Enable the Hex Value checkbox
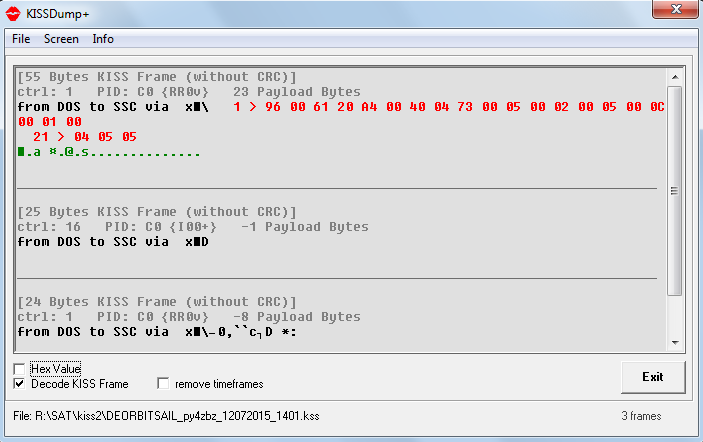The width and height of the screenshot is (703, 442). 19,369
